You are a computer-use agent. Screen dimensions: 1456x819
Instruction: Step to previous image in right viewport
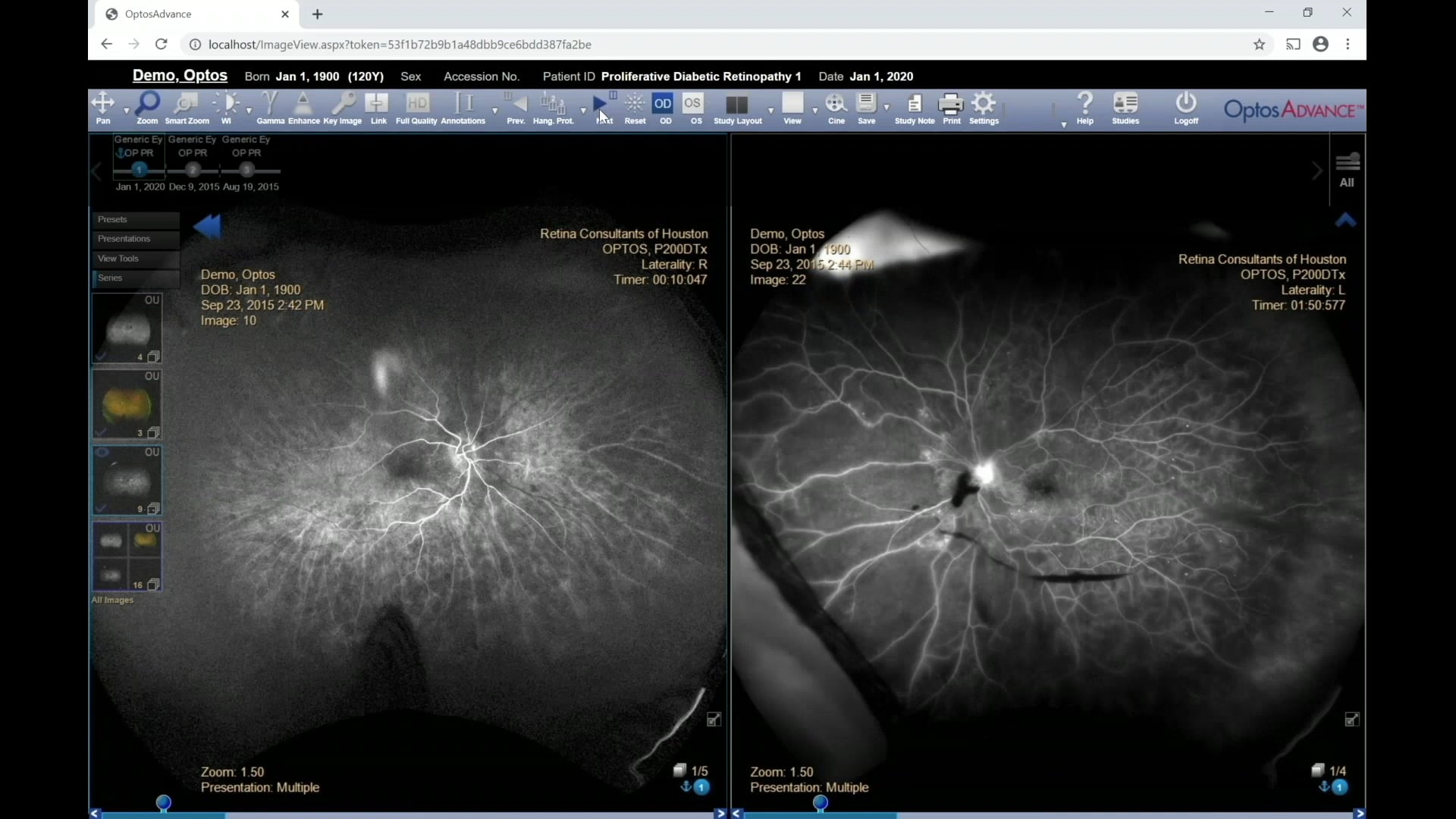(737, 814)
